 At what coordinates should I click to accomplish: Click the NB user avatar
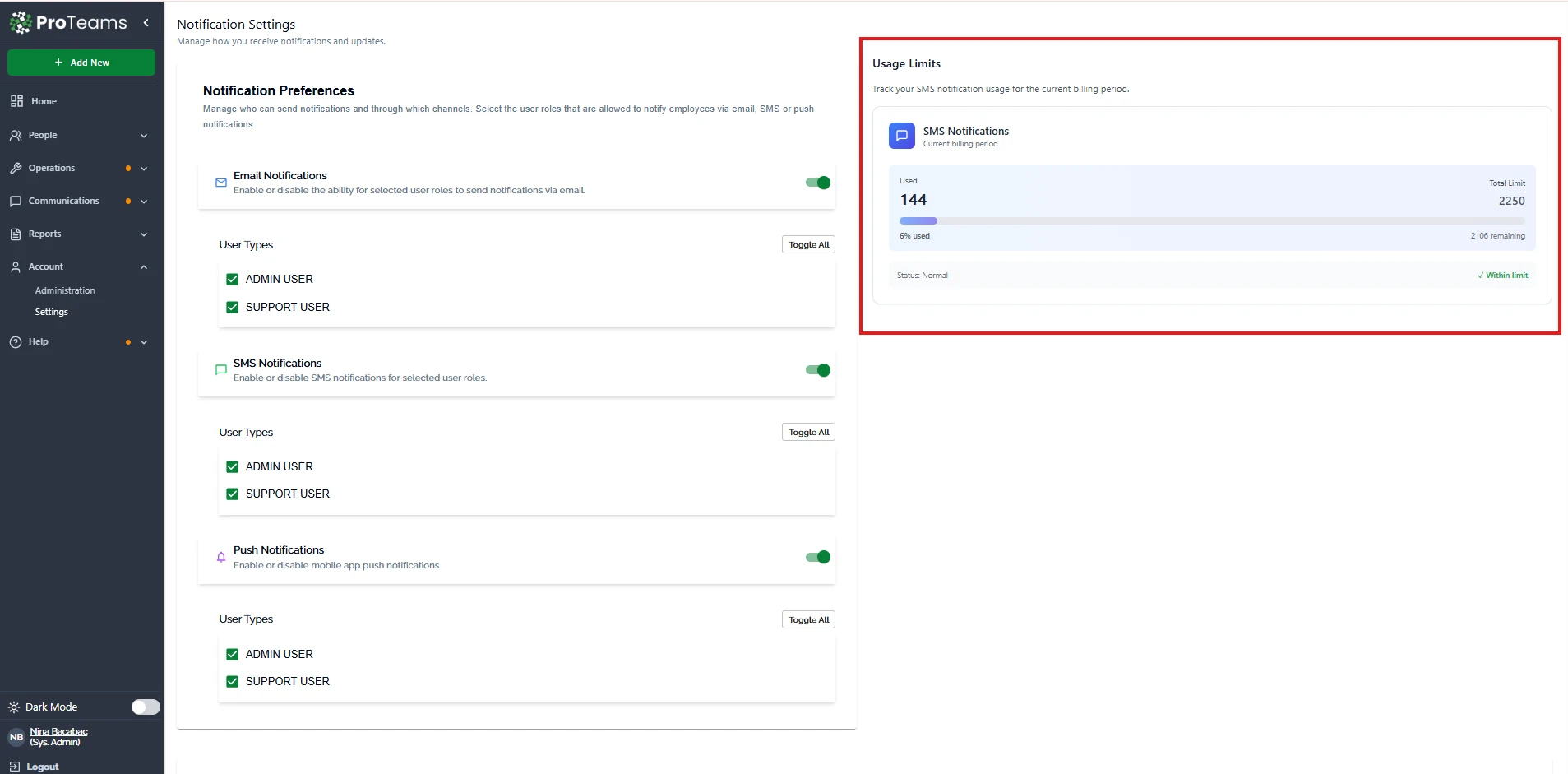pos(16,737)
